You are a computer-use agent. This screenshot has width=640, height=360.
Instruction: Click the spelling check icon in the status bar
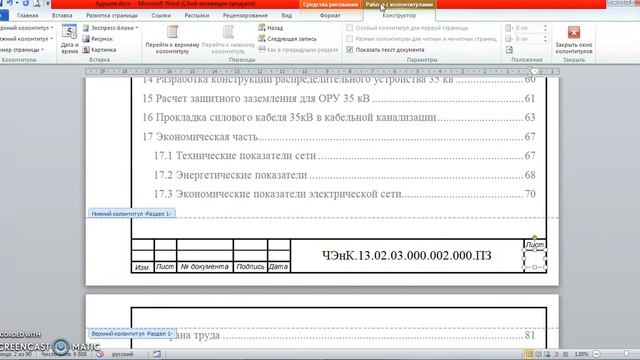coord(100,354)
